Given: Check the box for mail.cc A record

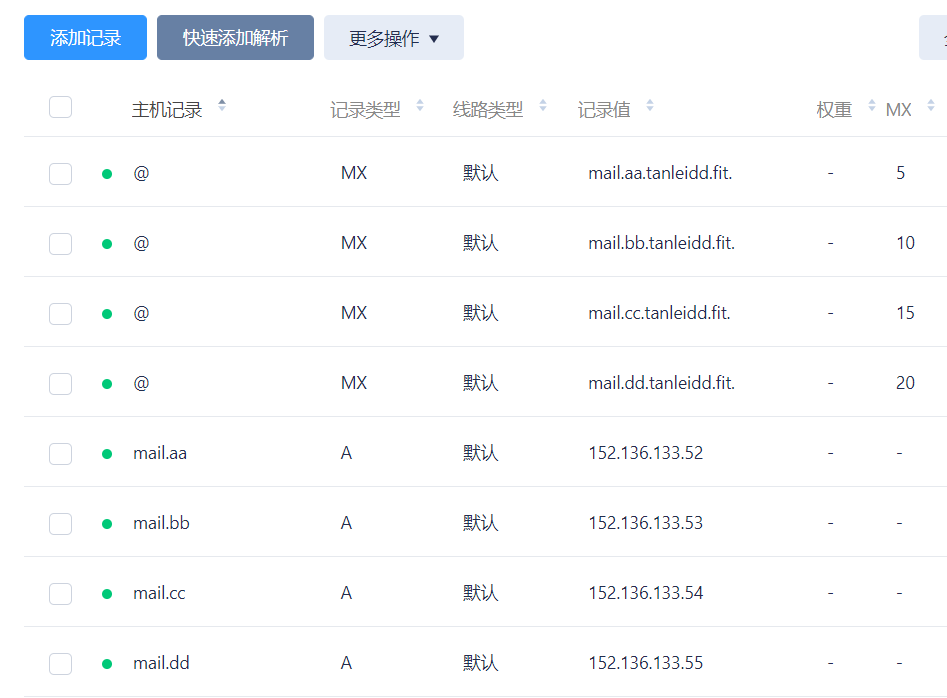Looking at the screenshot, I should 60,594.
